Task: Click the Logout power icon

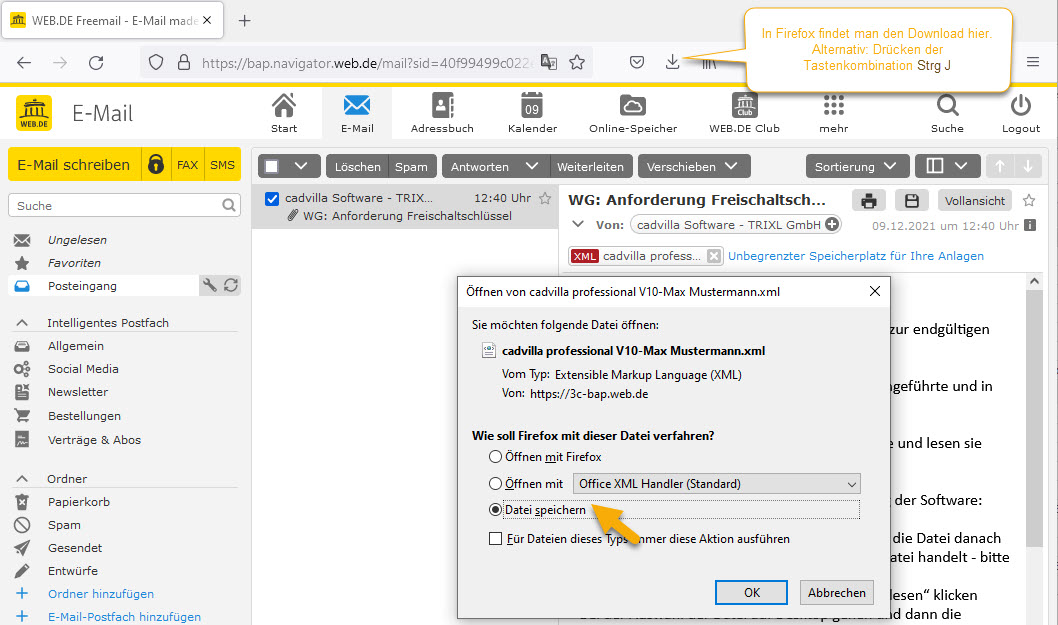Action: pos(1020,106)
